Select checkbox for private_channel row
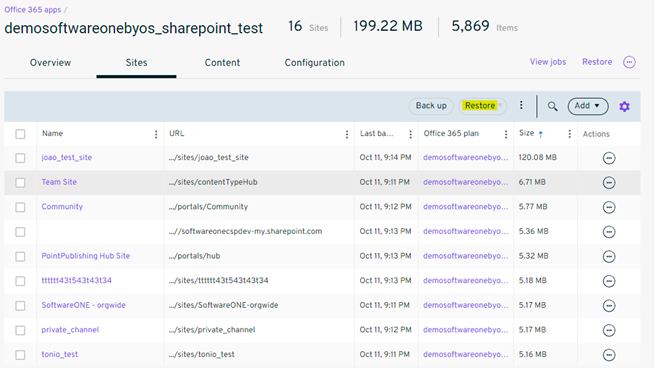The width and height of the screenshot is (654, 368). [20, 330]
